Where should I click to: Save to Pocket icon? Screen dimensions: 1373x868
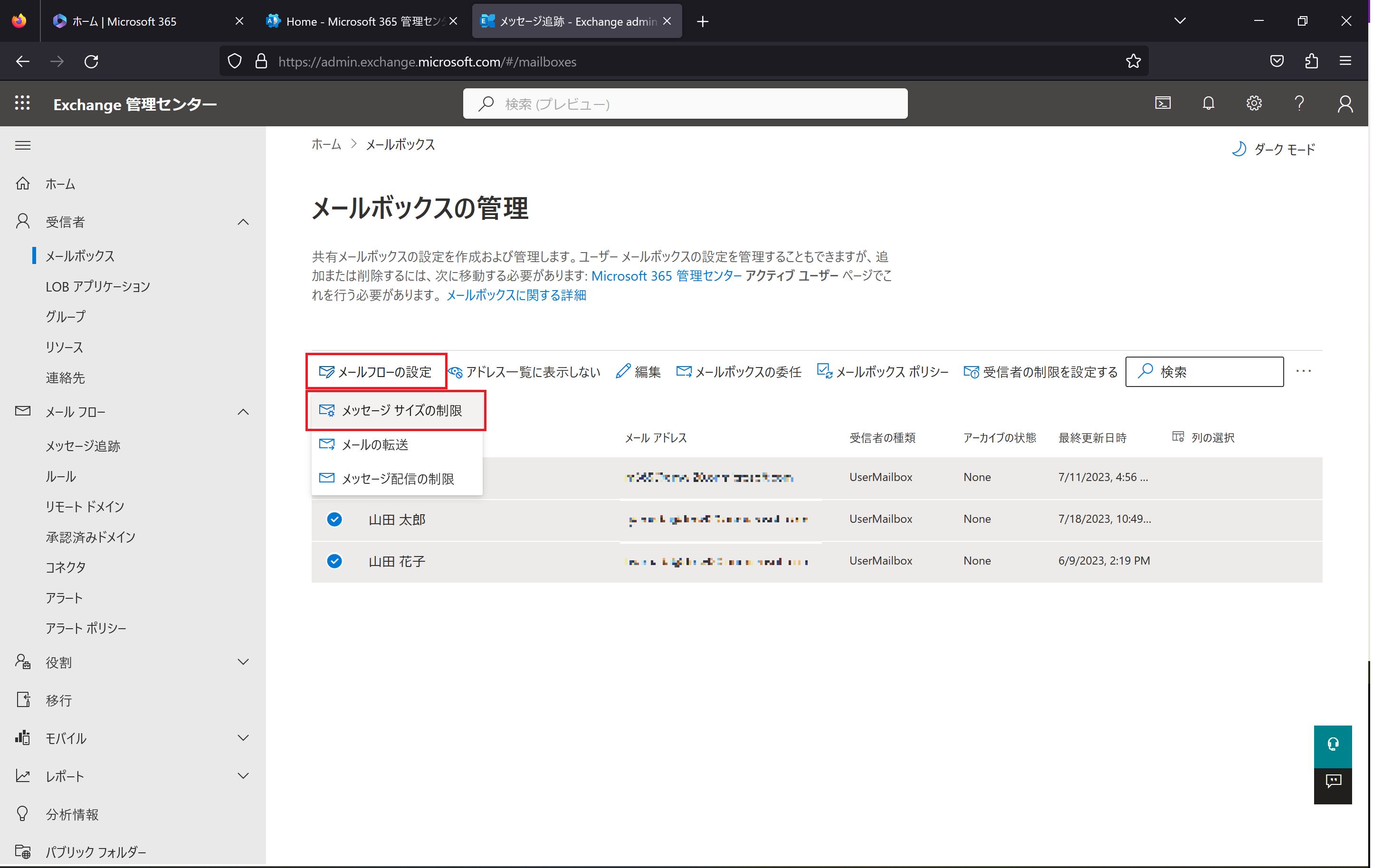coord(1277,61)
